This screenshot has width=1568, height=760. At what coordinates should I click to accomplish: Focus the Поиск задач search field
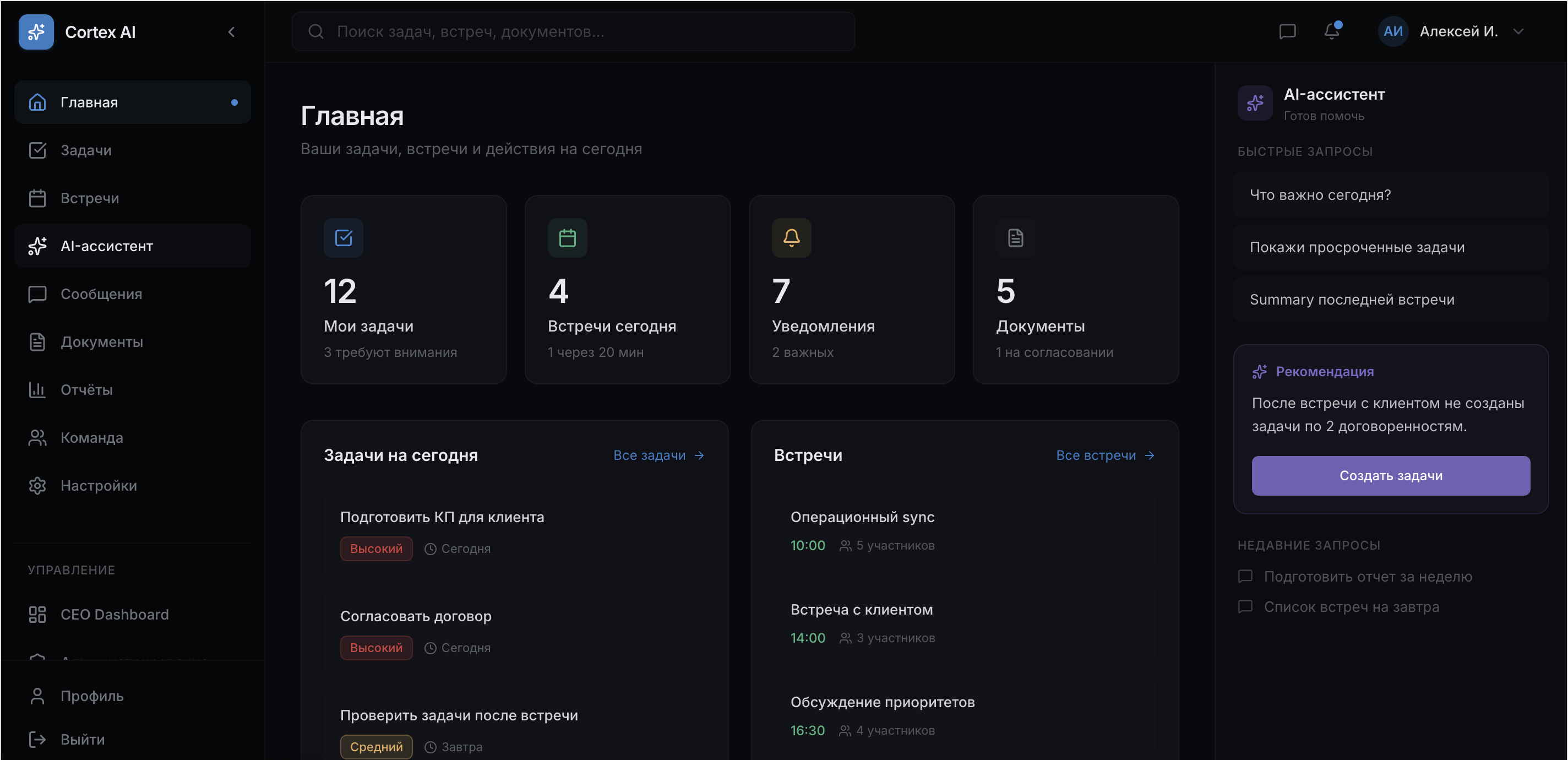coord(573,32)
